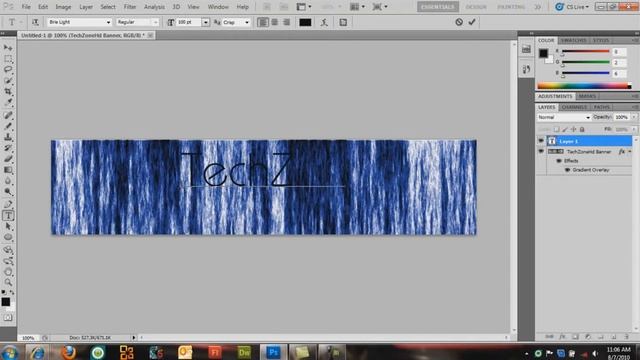Toggle visibility of layer Effects
The width and height of the screenshot is (640, 360).
tap(559, 161)
